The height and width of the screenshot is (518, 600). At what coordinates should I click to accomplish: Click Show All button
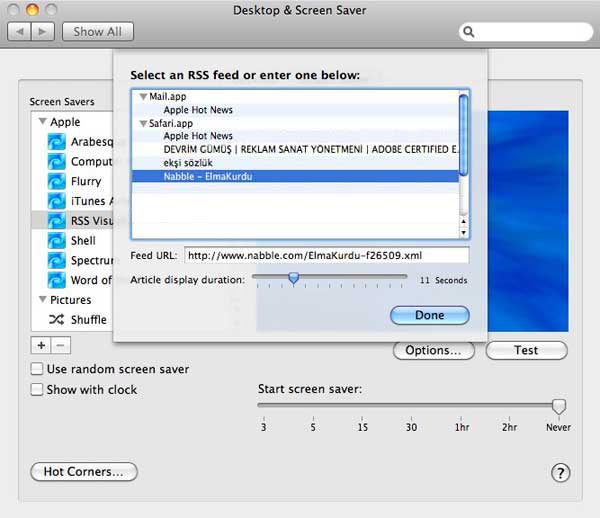(x=98, y=31)
